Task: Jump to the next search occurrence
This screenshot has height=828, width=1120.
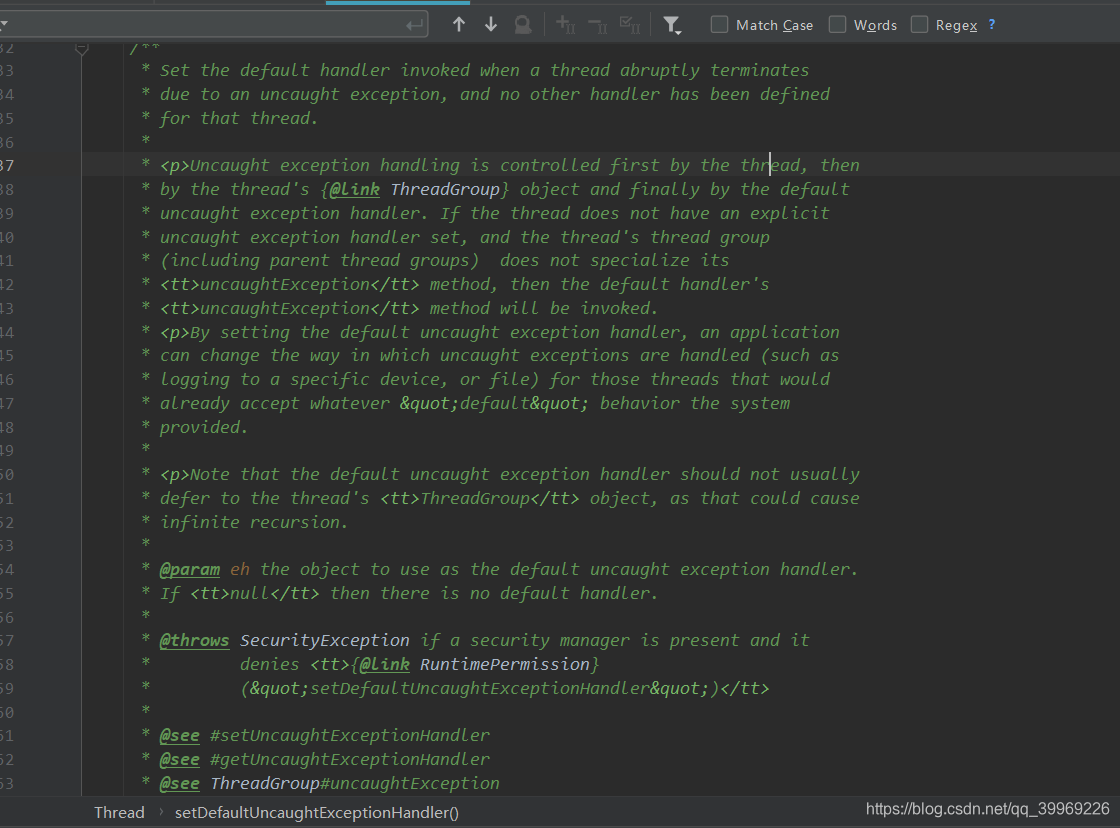Action: [490, 25]
